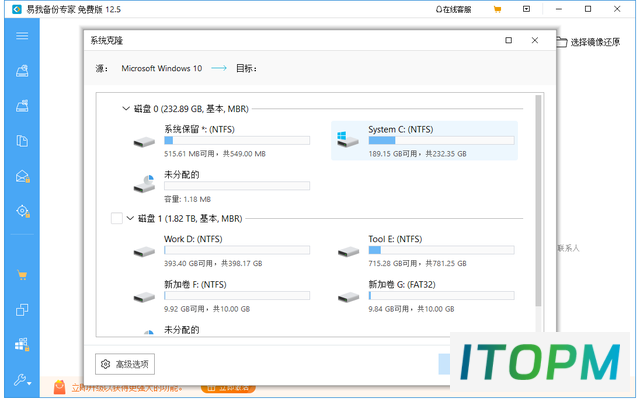
Task: Open mail backup sidebar icon
Action: tap(22, 176)
